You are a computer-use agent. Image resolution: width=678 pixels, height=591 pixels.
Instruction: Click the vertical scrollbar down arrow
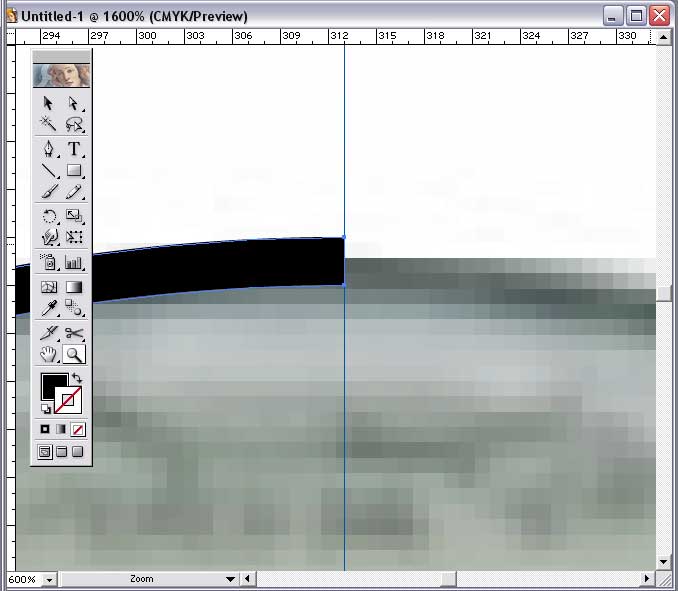click(664, 562)
